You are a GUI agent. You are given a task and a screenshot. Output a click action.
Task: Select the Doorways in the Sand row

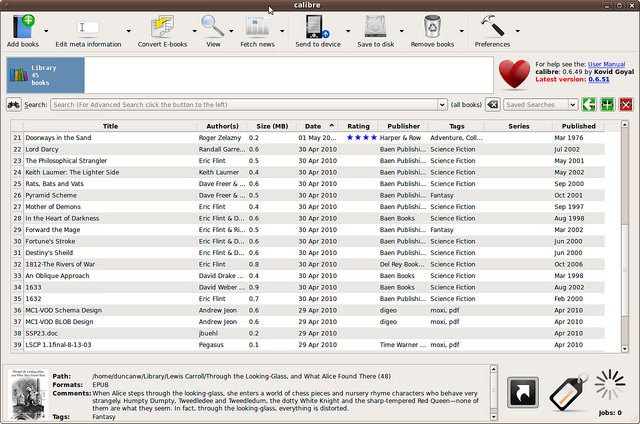coord(308,138)
